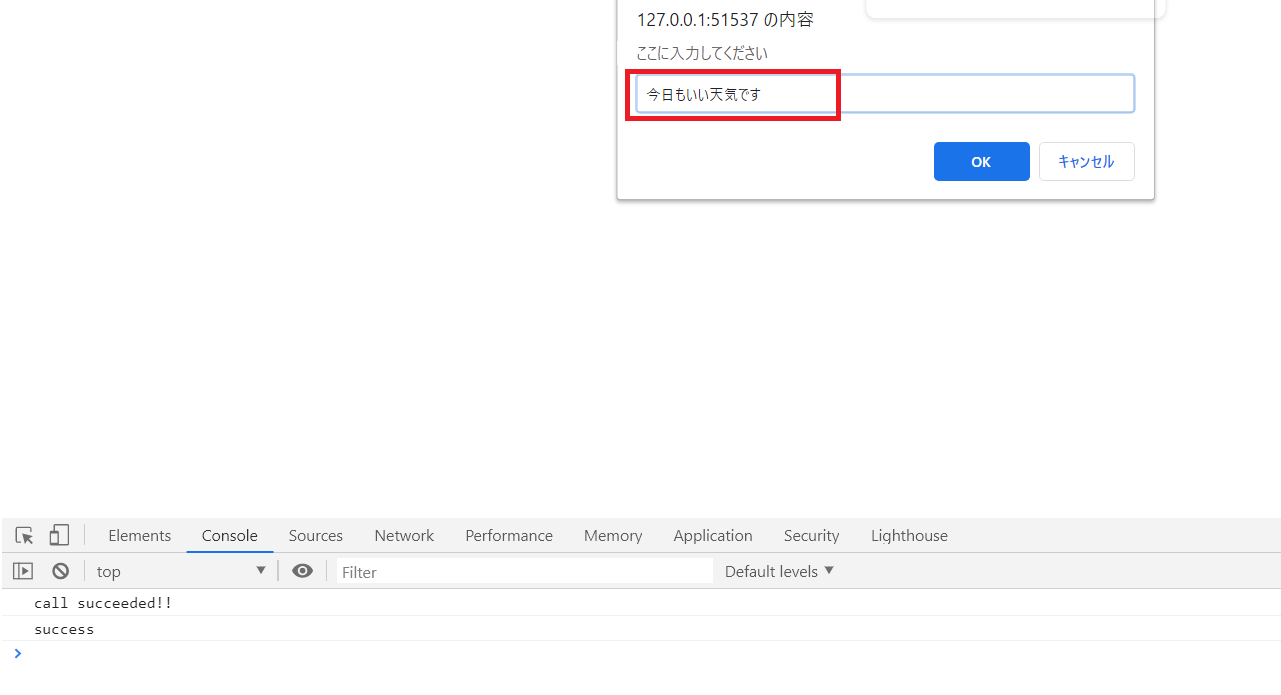Open the Lighthouse tab
The height and width of the screenshot is (695, 1281).
coord(908,535)
